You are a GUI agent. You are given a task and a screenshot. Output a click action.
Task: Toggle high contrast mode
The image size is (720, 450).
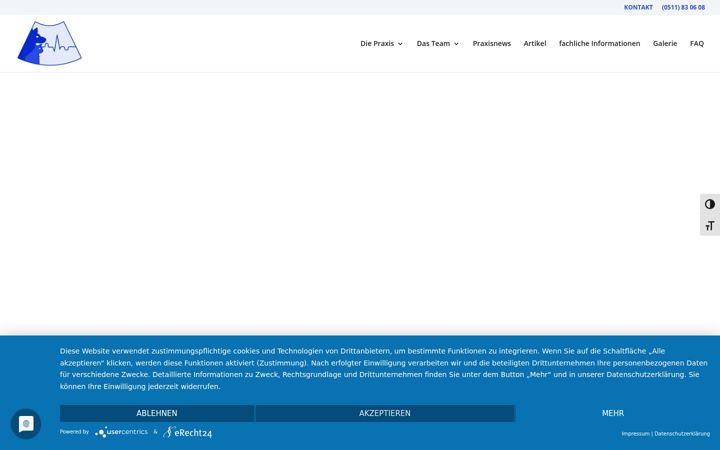tap(710, 204)
